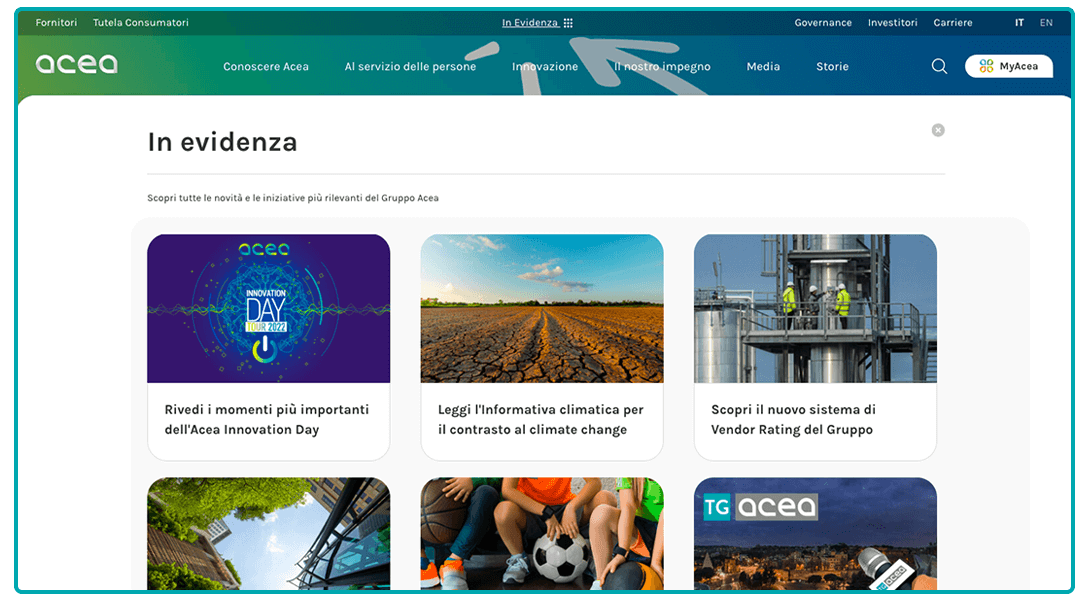Click the MyAcea colored petals icon
The image size is (1088, 600).
[x=986, y=66]
